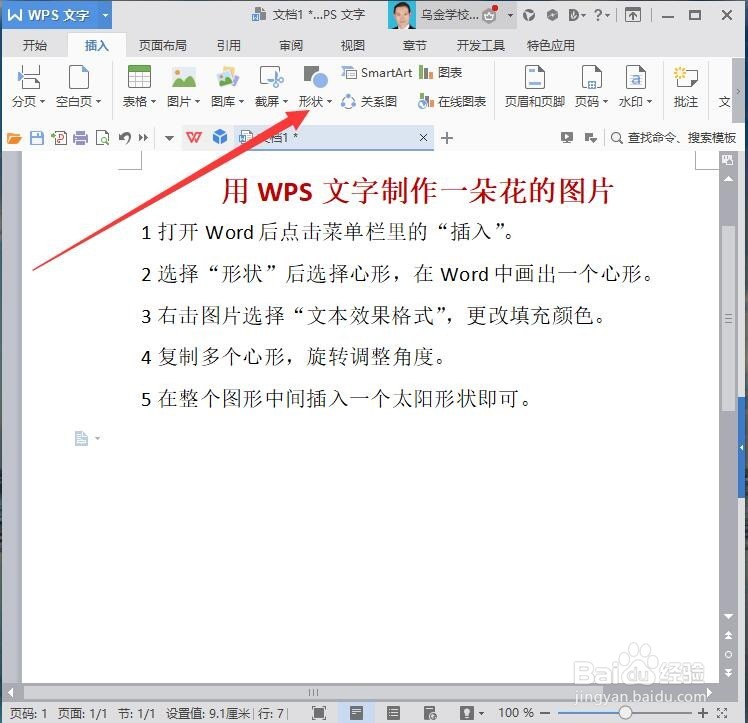Click the search command box 查找命令、搜索模板

673,138
